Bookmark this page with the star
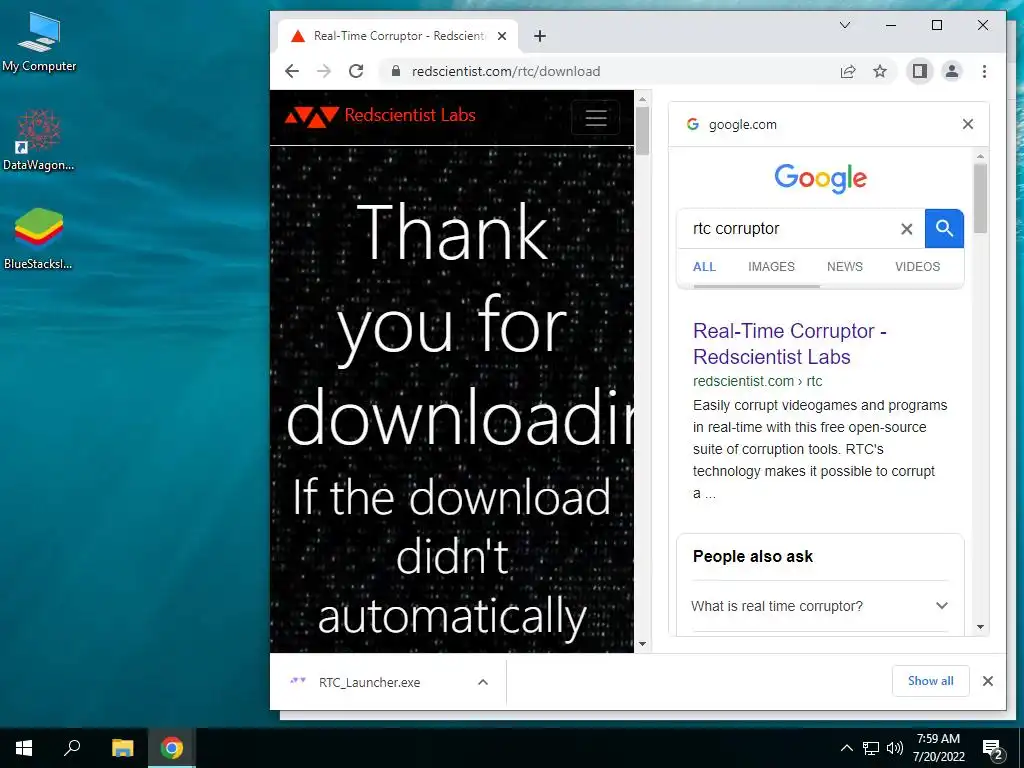The width and height of the screenshot is (1024, 768). [880, 71]
